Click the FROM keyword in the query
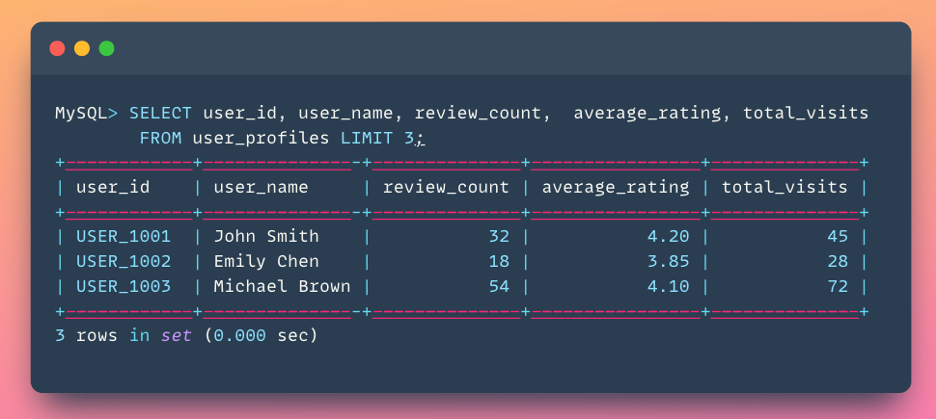936x420 pixels. [x=161, y=138]
